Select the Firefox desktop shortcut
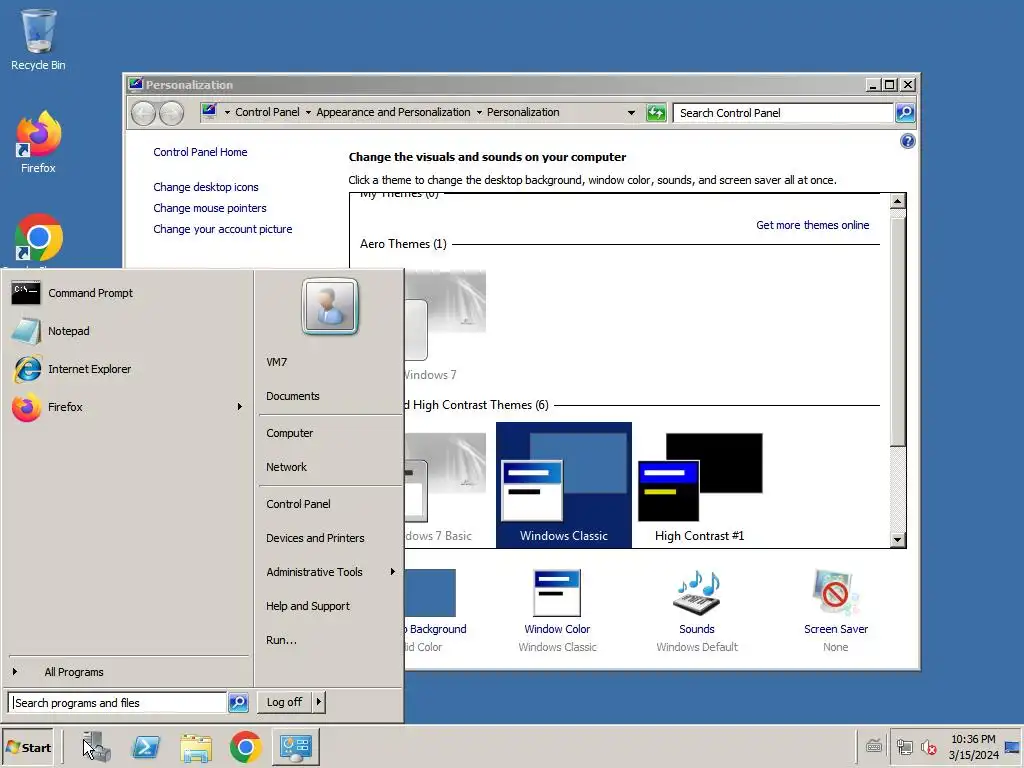The width and height of the screenshot is (1024, 768). [38, 142]
